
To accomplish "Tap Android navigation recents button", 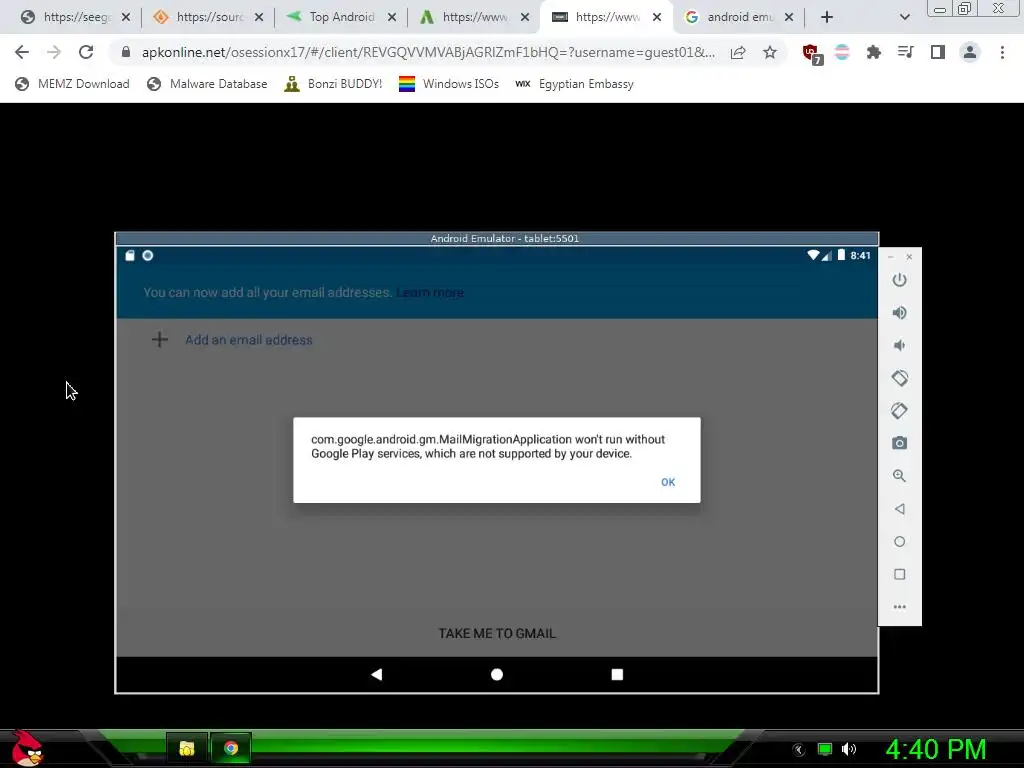I will tap(617, 674).
